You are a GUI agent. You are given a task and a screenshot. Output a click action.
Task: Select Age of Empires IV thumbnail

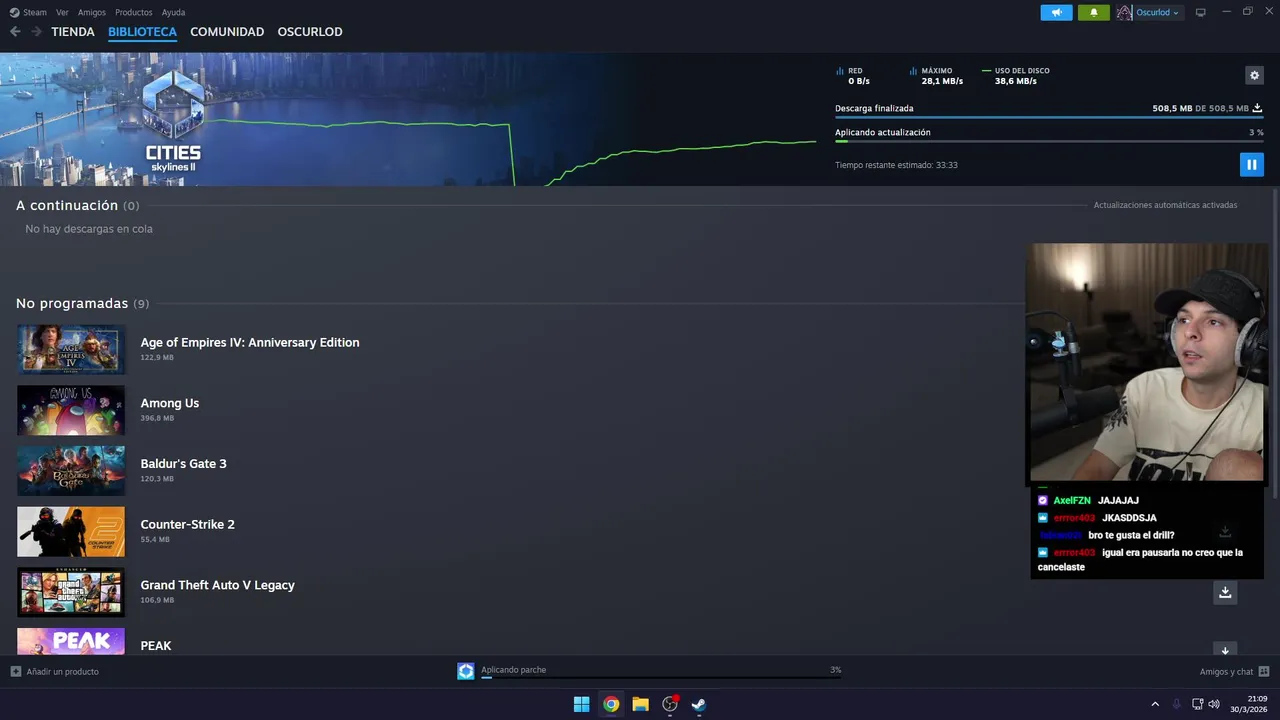tap(71, 349)
